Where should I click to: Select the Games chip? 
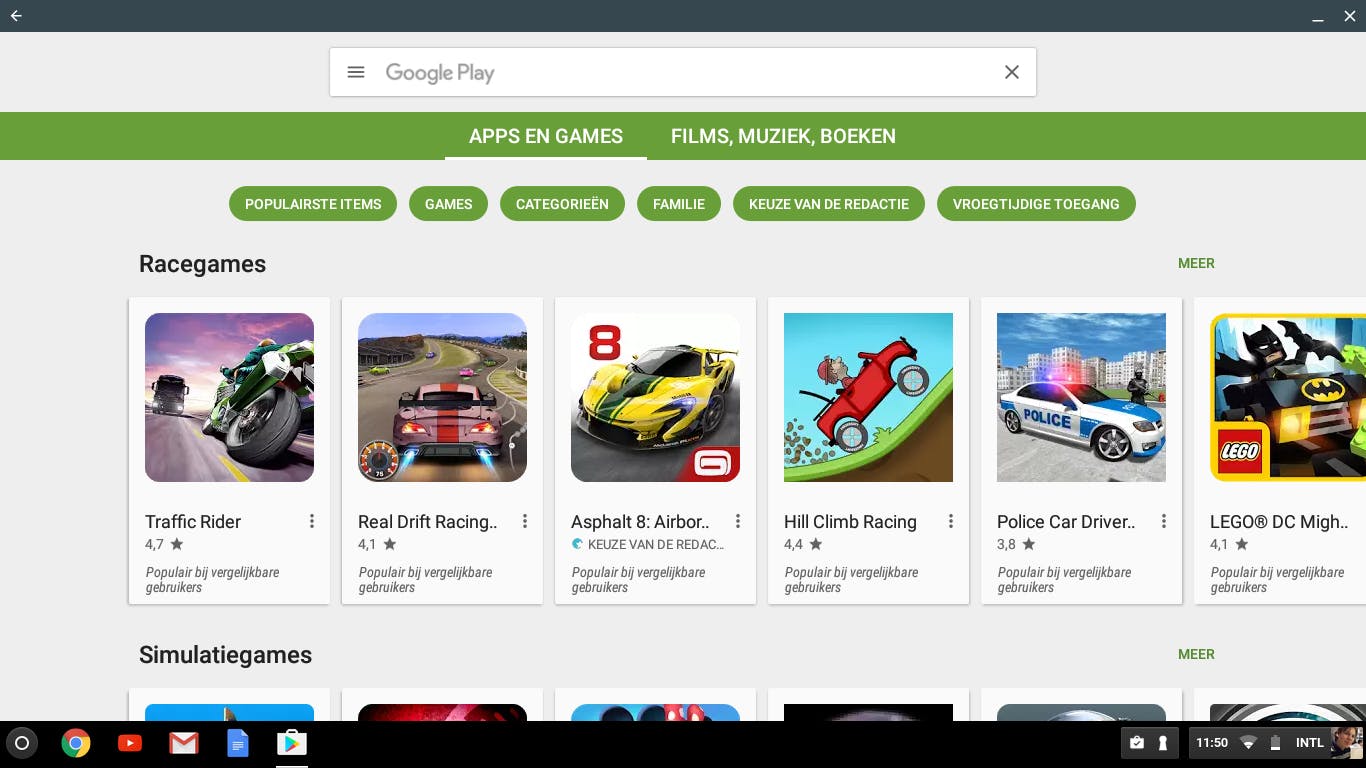point(448,204)
